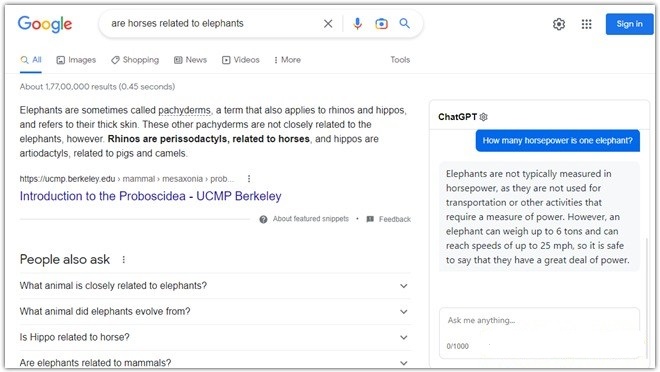The image size is (660, 372).
Task: Click 'About 1,77,00,000 results' count text
Action: click(97, 87)
